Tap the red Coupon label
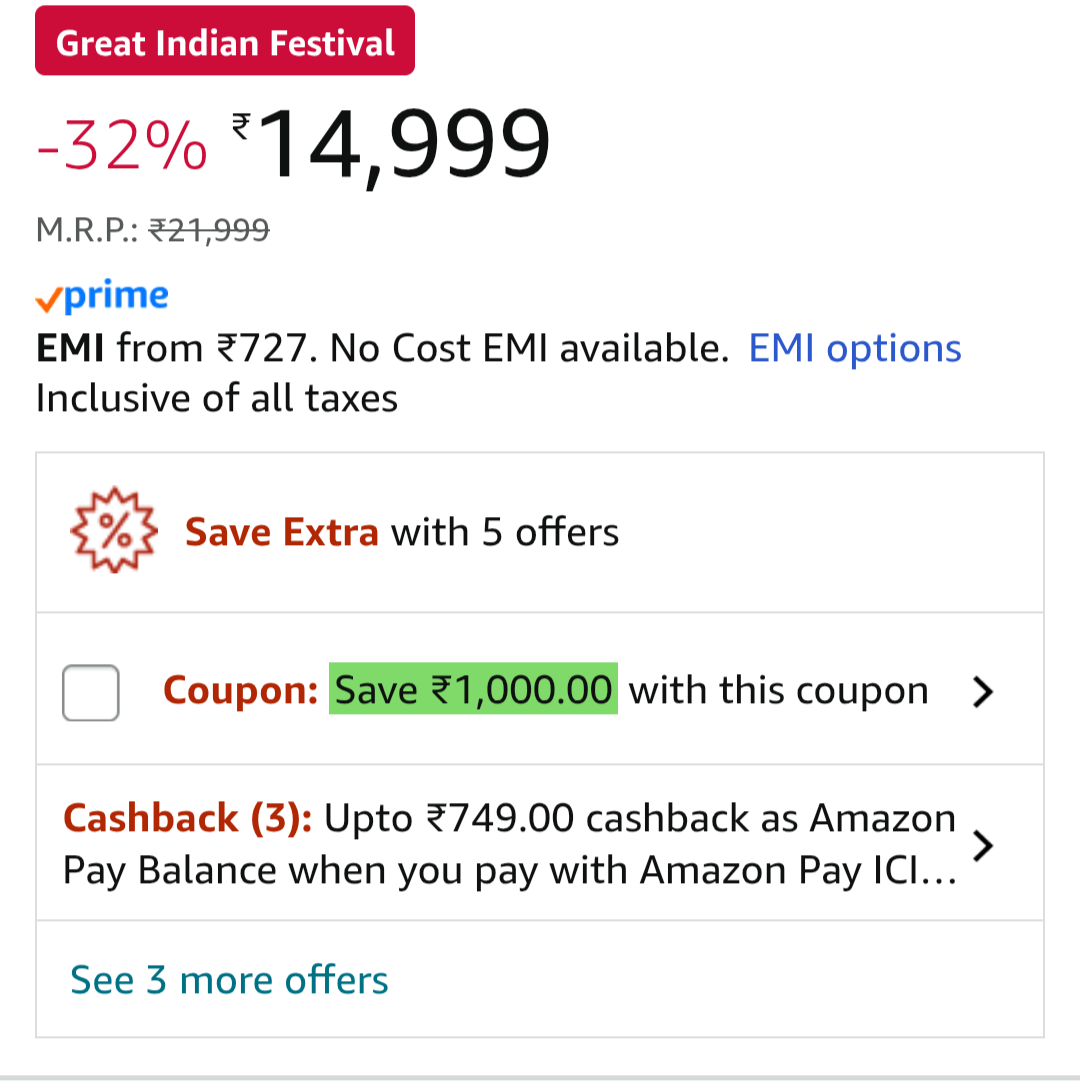Screen dimensions: 1080x1089 click(240, 690)
